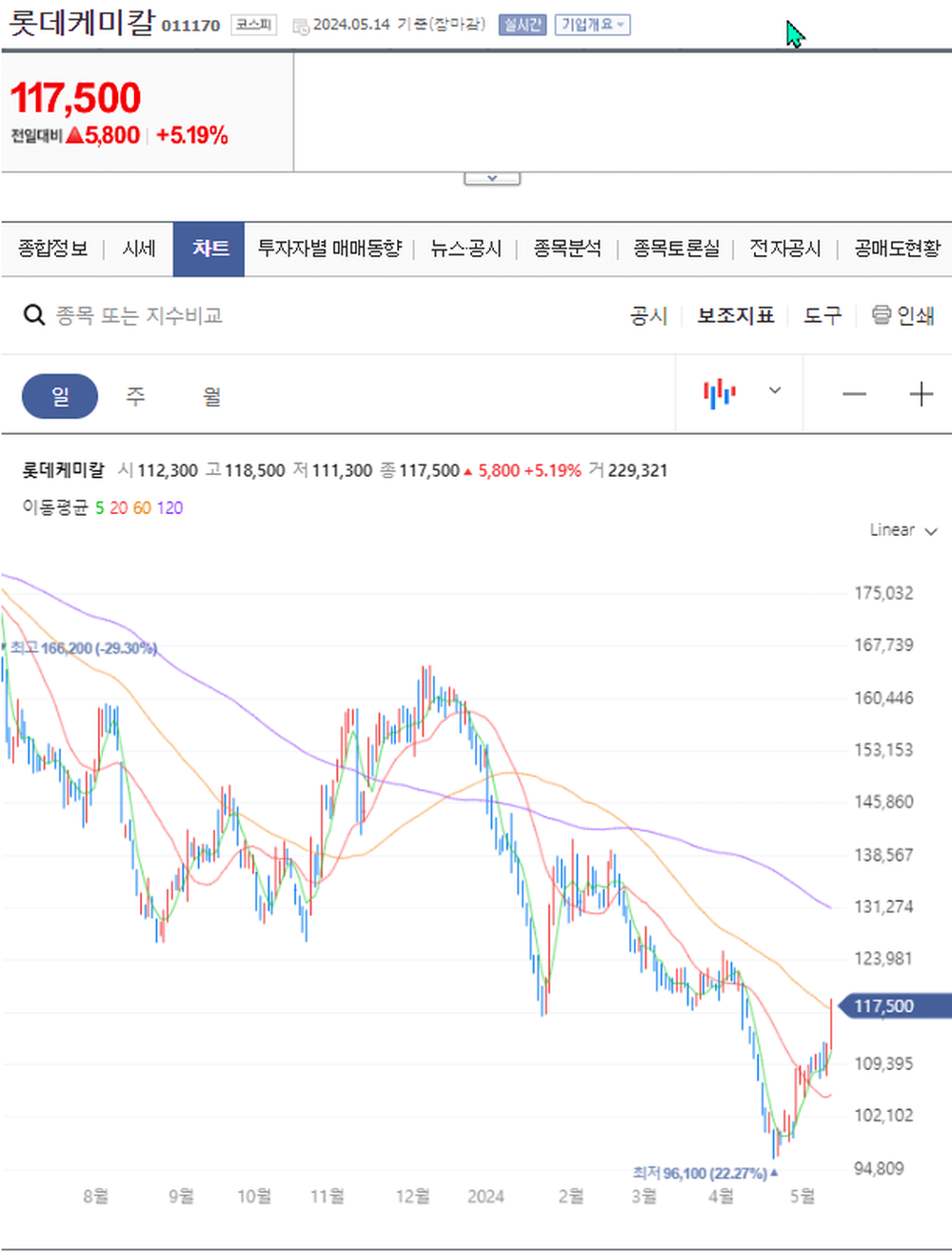Click the 실시간 (realtime) badge

pyautogui.click(x=521, y=24)
